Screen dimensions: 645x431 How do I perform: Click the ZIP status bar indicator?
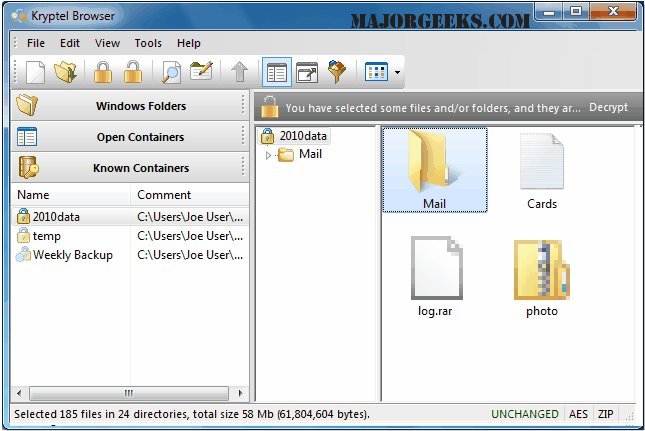click(606, 414)
